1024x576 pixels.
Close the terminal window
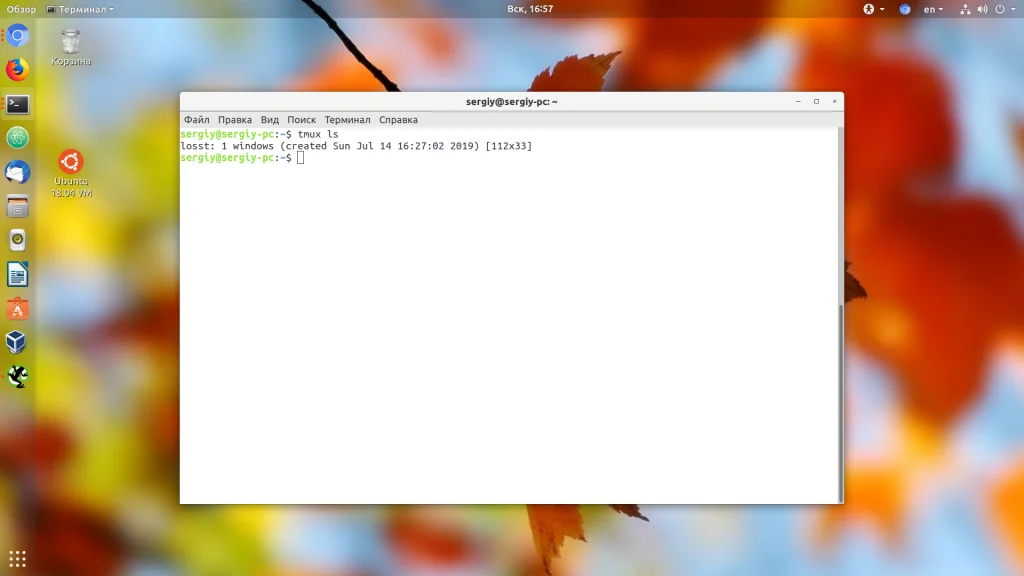[x=834, y=101]
